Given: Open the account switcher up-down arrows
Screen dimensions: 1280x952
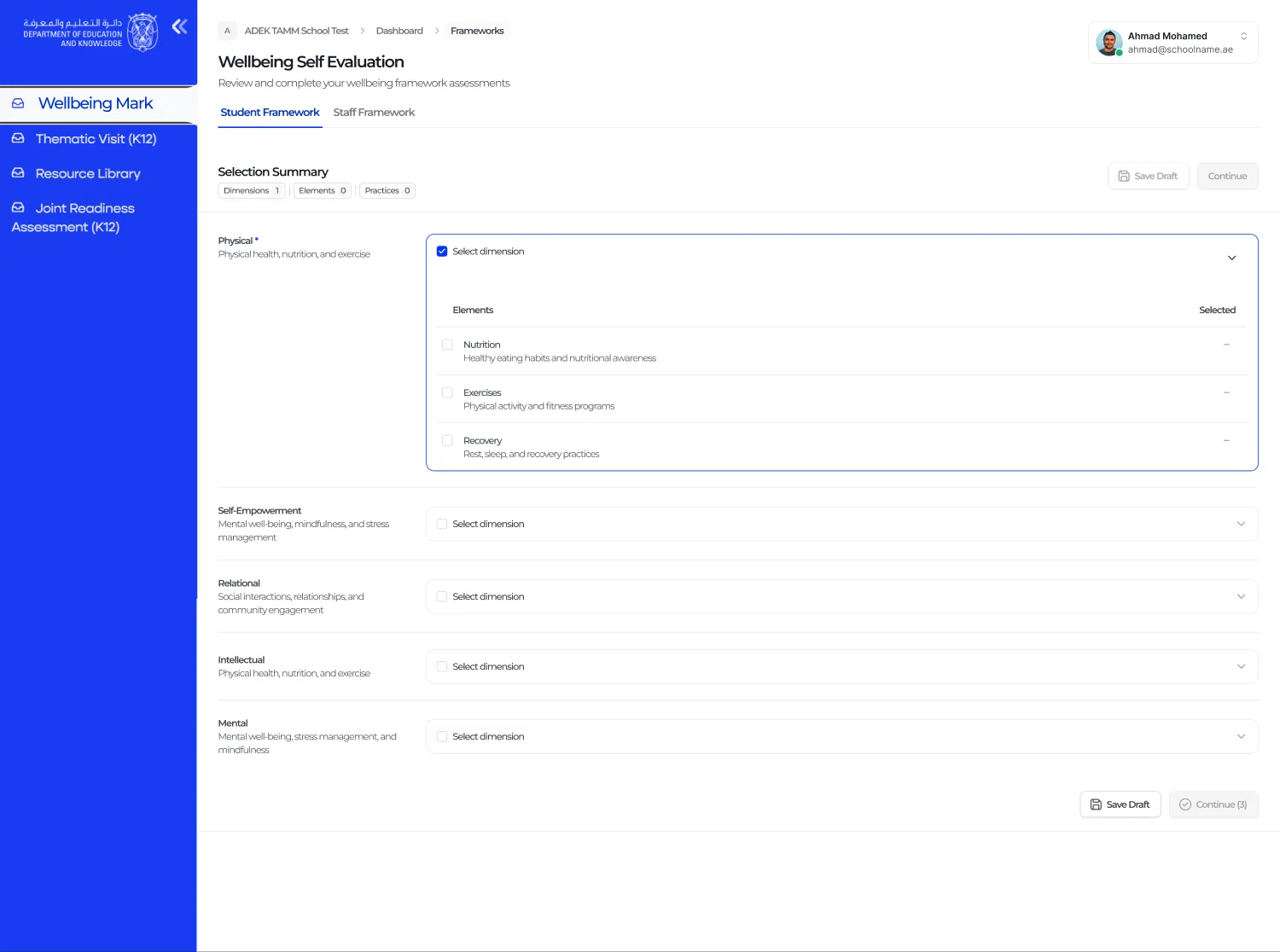Looking at the screenshot, I should (1243, 36).
